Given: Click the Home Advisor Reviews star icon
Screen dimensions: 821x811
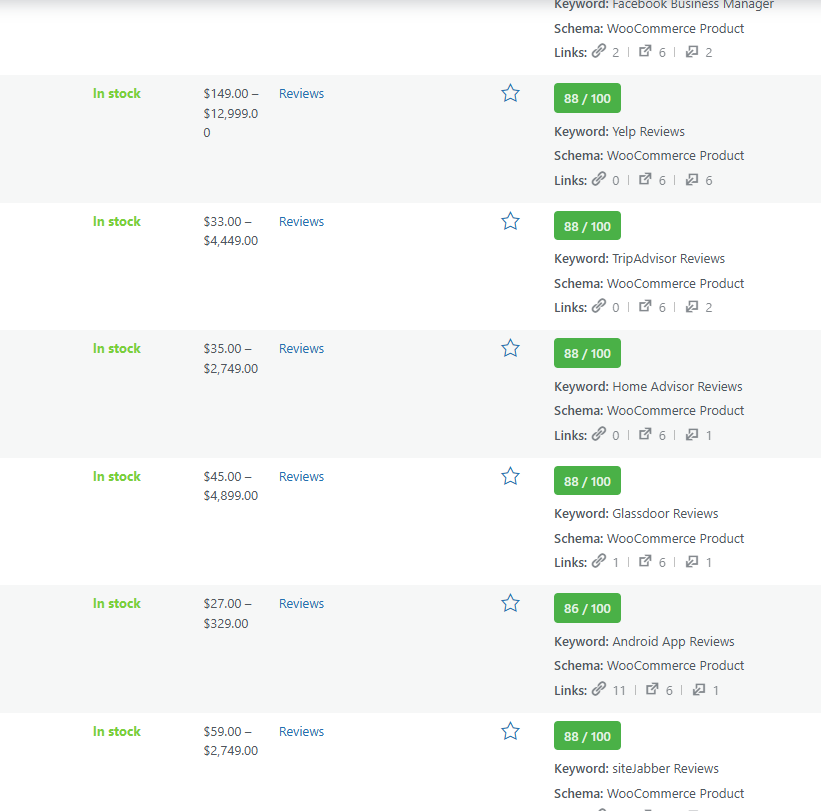Looking at the screenshot, I should (510, 348).
